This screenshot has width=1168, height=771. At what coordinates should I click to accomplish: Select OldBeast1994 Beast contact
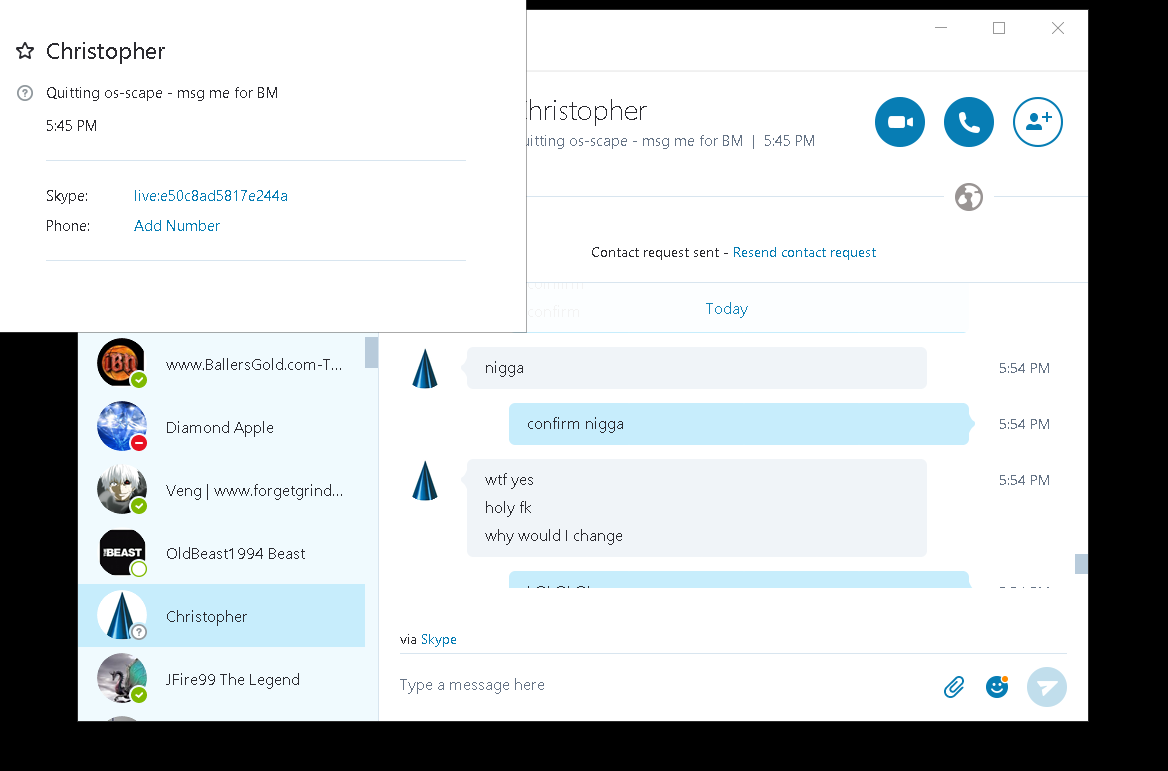(x=222, y=553)
